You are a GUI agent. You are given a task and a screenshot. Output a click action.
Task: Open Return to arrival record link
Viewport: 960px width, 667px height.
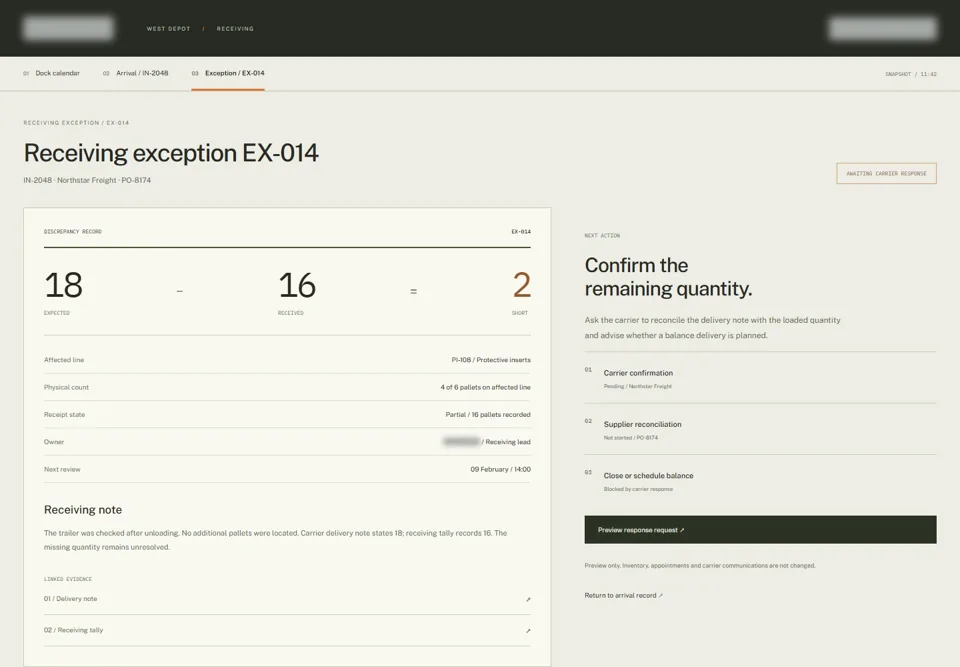[623, 595]
